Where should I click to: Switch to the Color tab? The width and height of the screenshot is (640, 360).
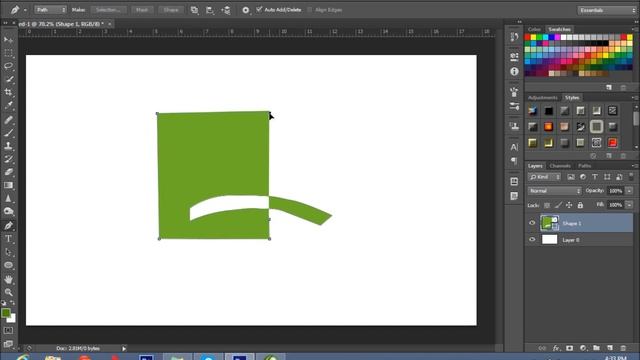click(x=534, y=29)
